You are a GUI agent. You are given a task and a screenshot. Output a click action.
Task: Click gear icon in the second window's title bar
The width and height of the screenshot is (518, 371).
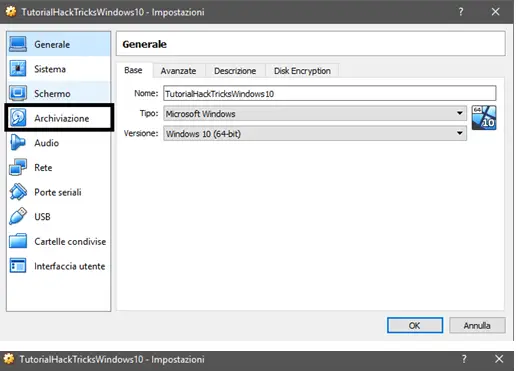click(9, 359)
